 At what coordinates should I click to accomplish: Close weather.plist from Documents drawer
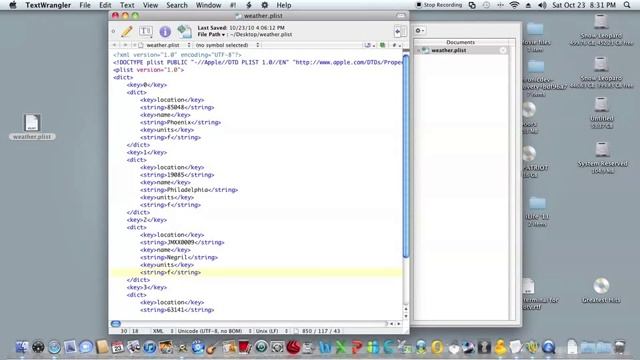(x=503, y=50)
